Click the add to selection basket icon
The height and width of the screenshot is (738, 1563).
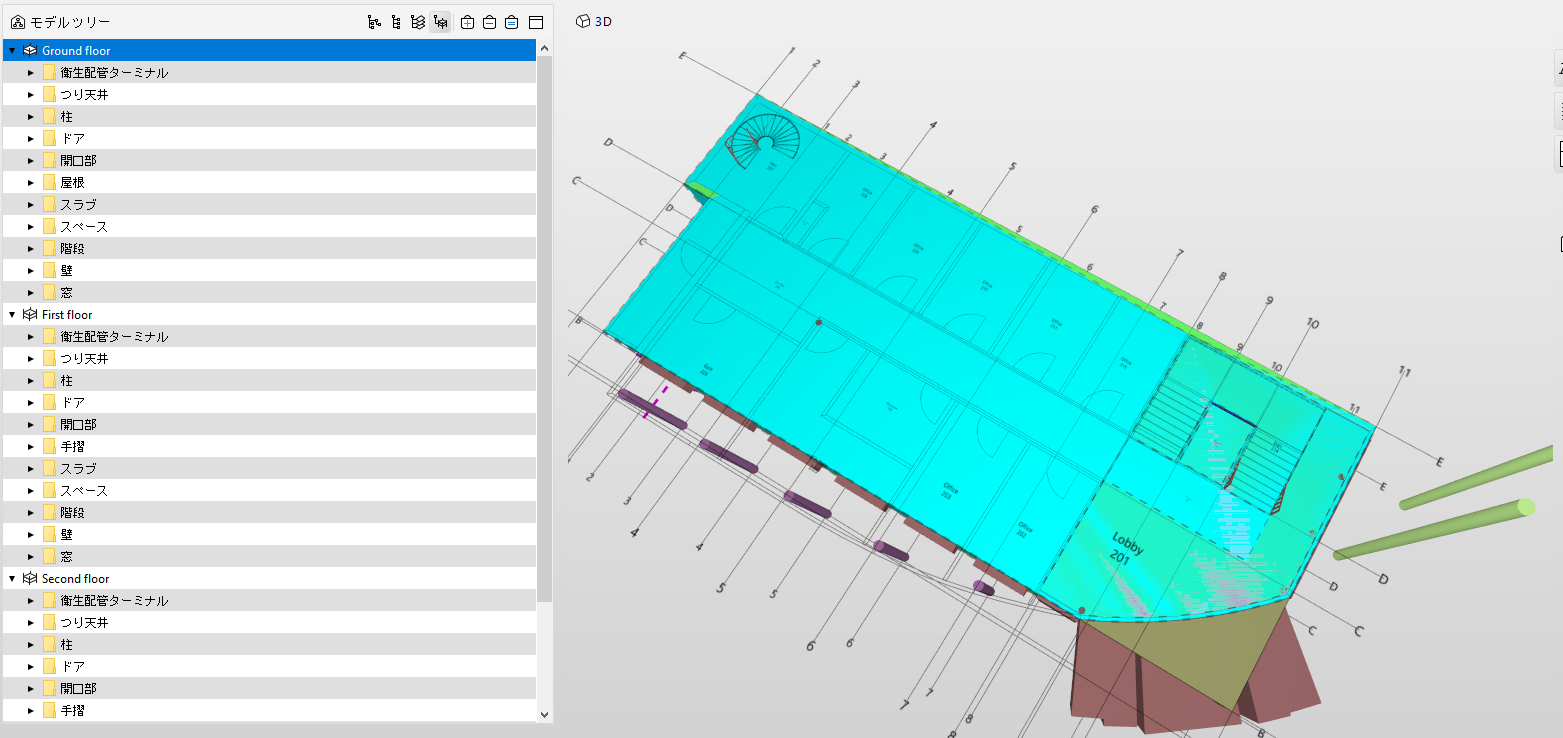pos(468,22)
